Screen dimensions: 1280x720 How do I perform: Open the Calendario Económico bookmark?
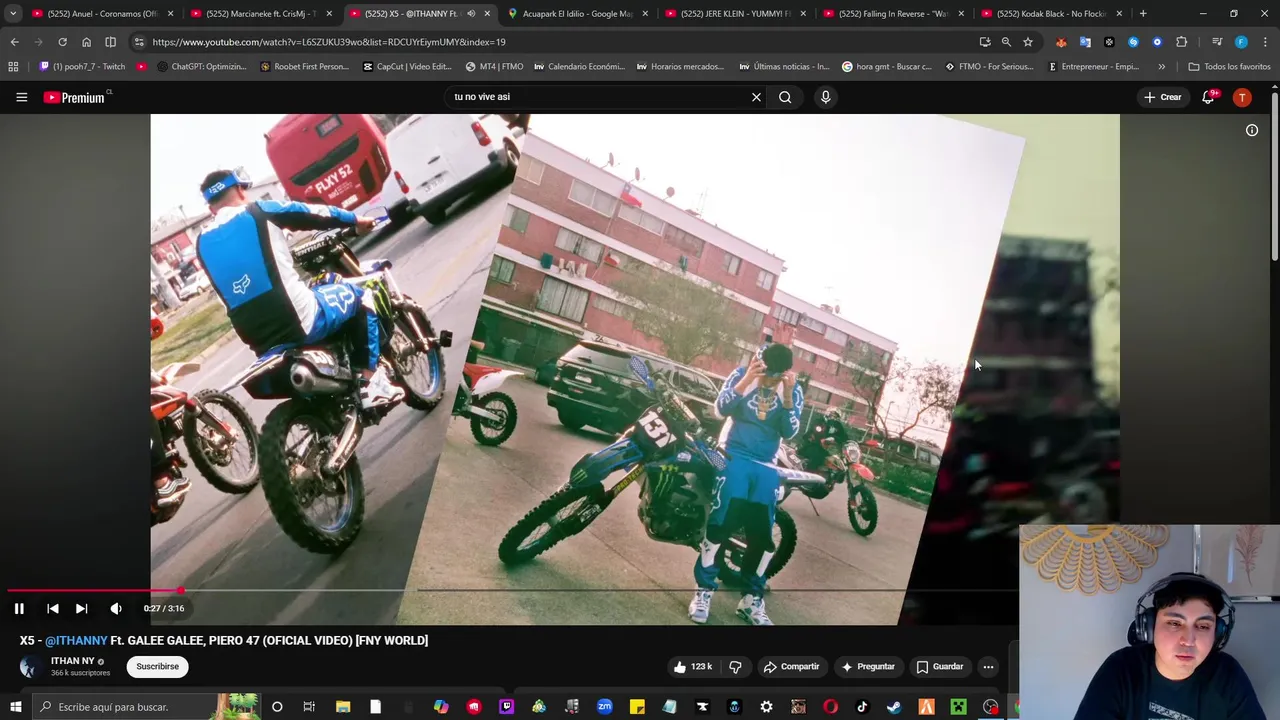pyautogui.click(x=579, y=67)
